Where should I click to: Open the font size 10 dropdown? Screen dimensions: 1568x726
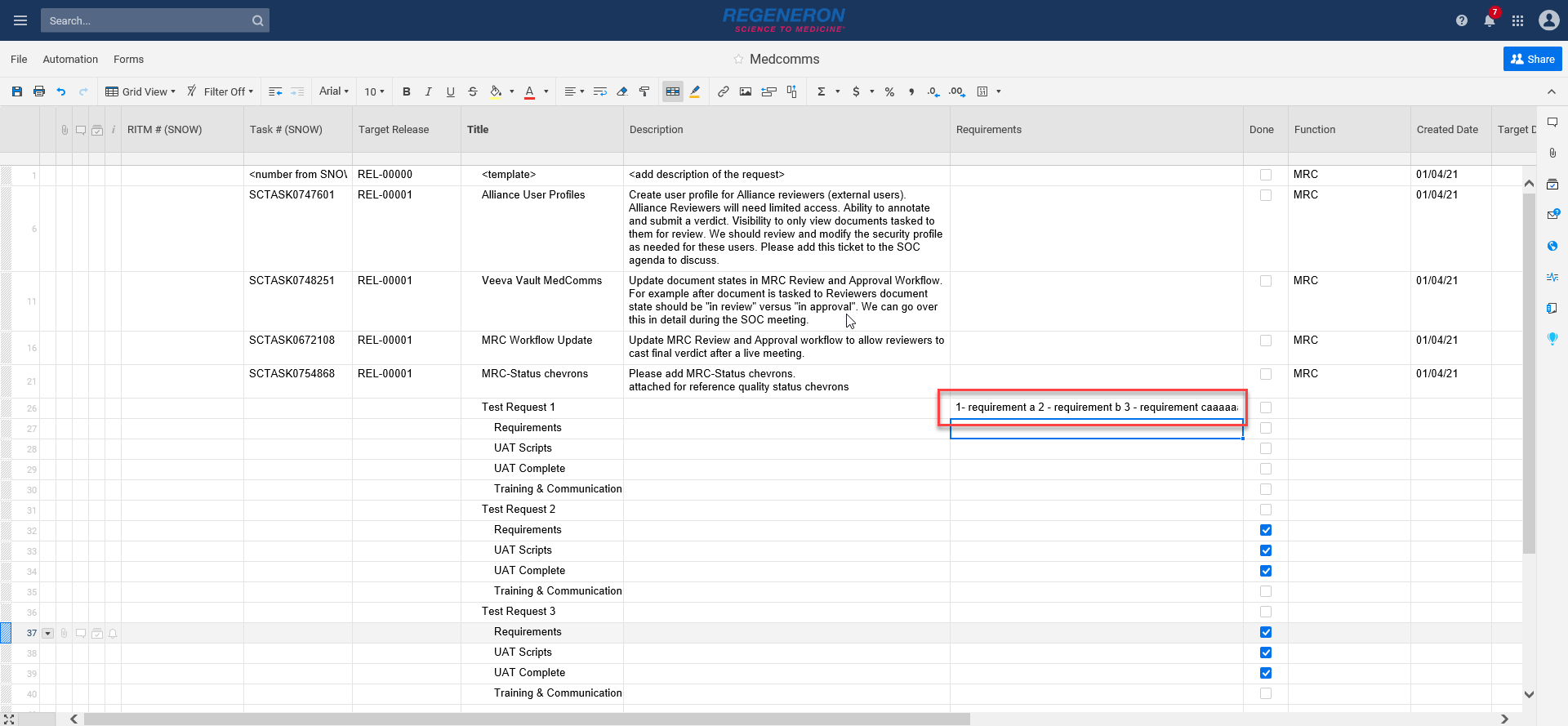coord(374,91)
